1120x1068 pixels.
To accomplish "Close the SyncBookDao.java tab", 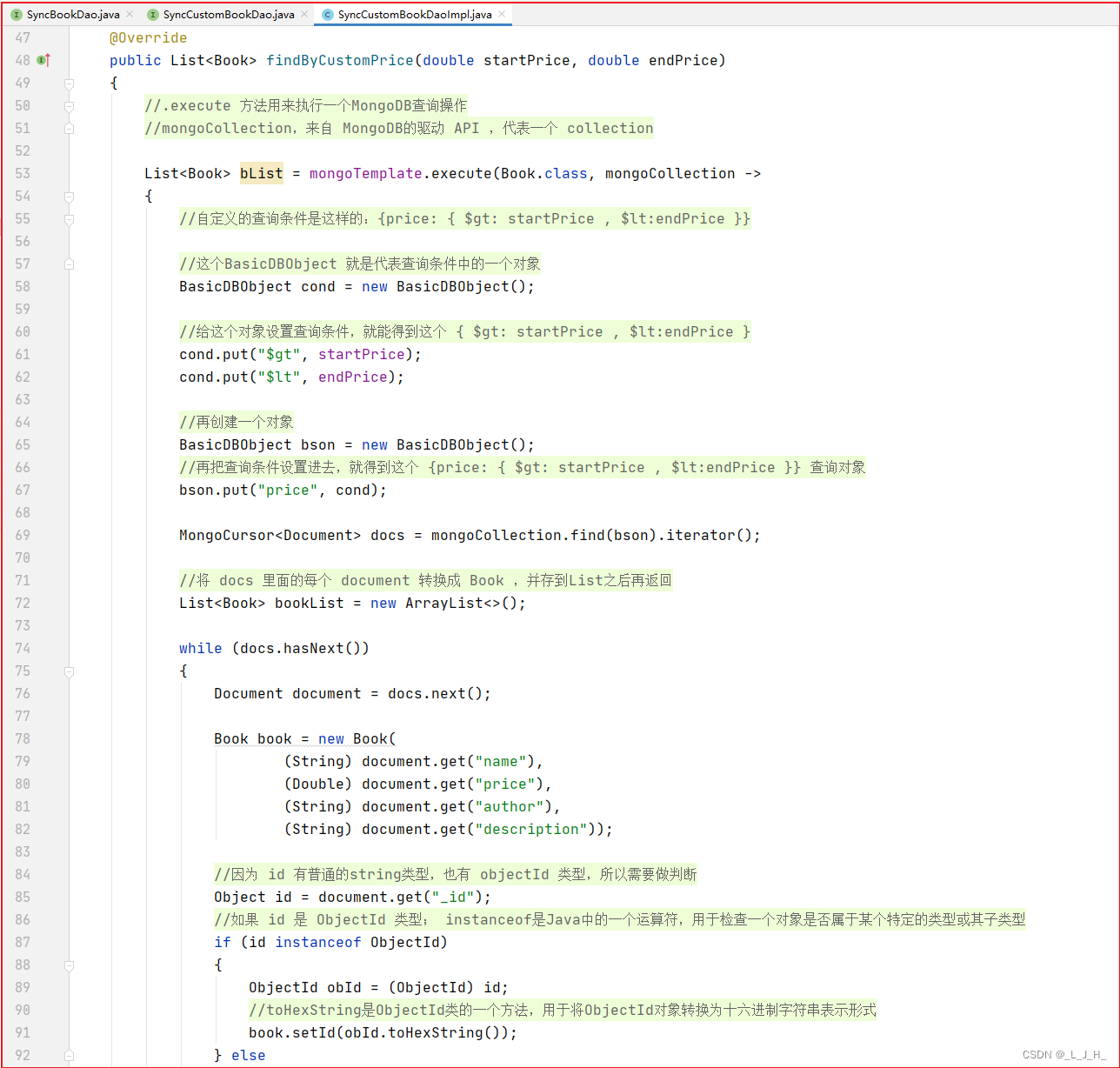I will pyautogui.click(x=130, y=15).
